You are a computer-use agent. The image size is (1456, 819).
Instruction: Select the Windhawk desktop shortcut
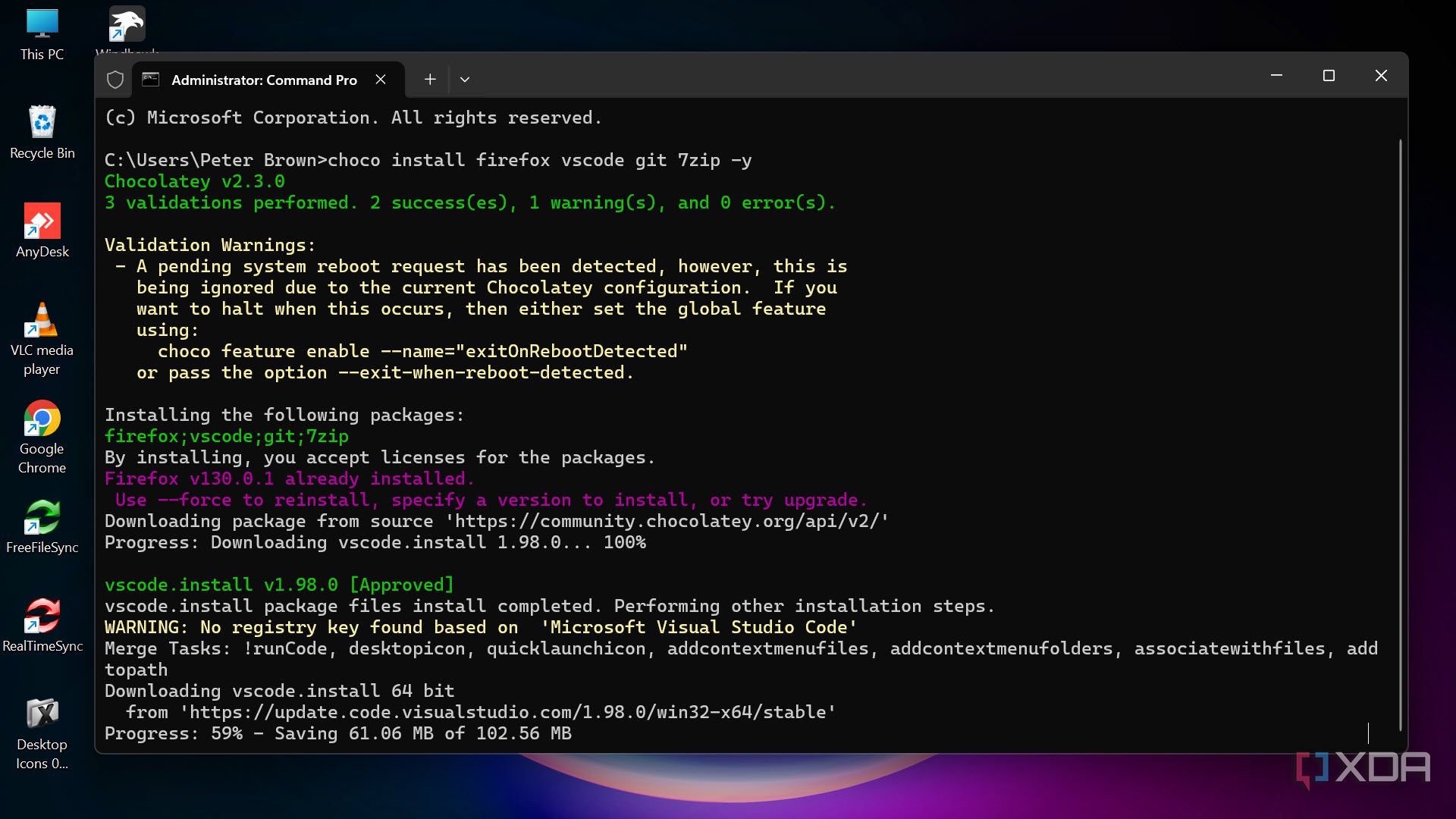pyautogui.click(x=127, y=30)
